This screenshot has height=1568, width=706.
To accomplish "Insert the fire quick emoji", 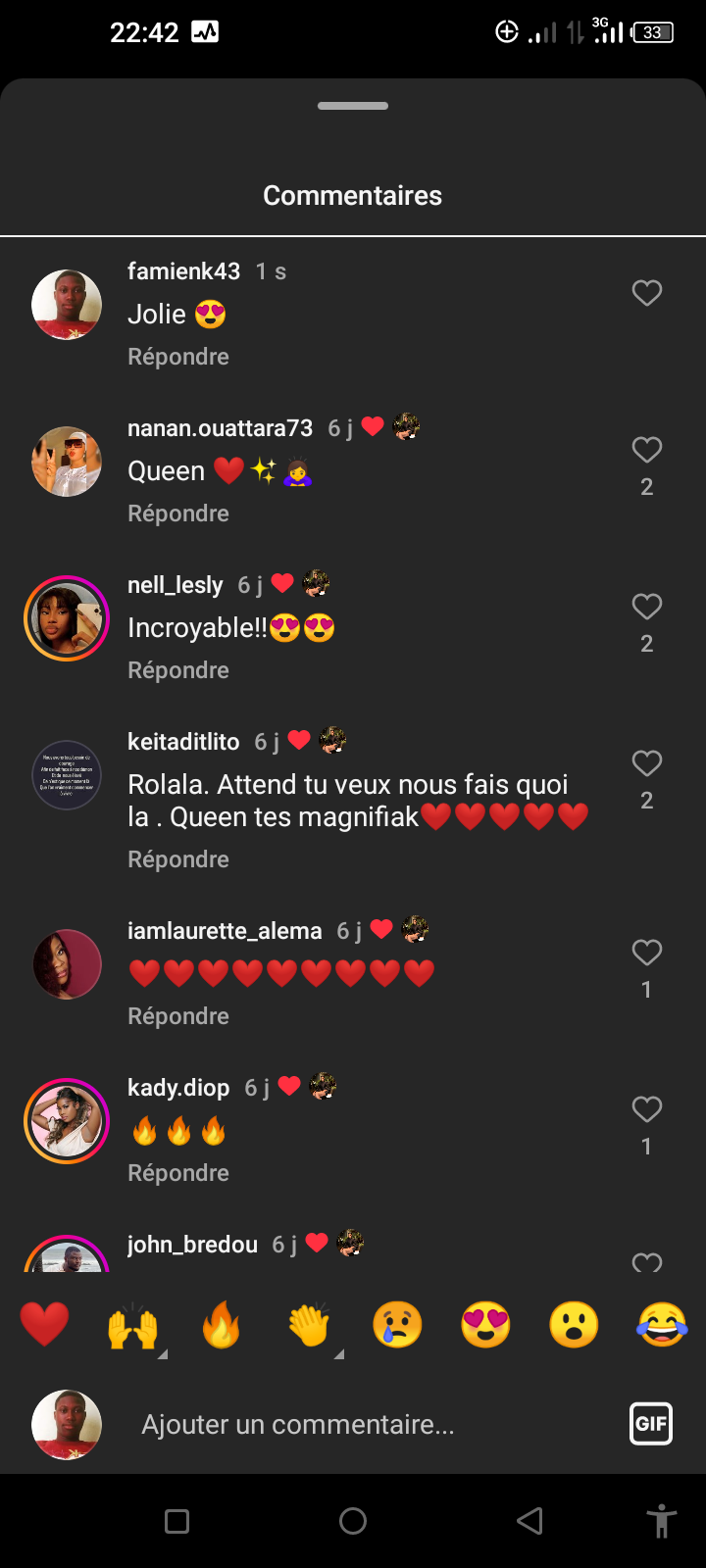I will [221, 1326].
